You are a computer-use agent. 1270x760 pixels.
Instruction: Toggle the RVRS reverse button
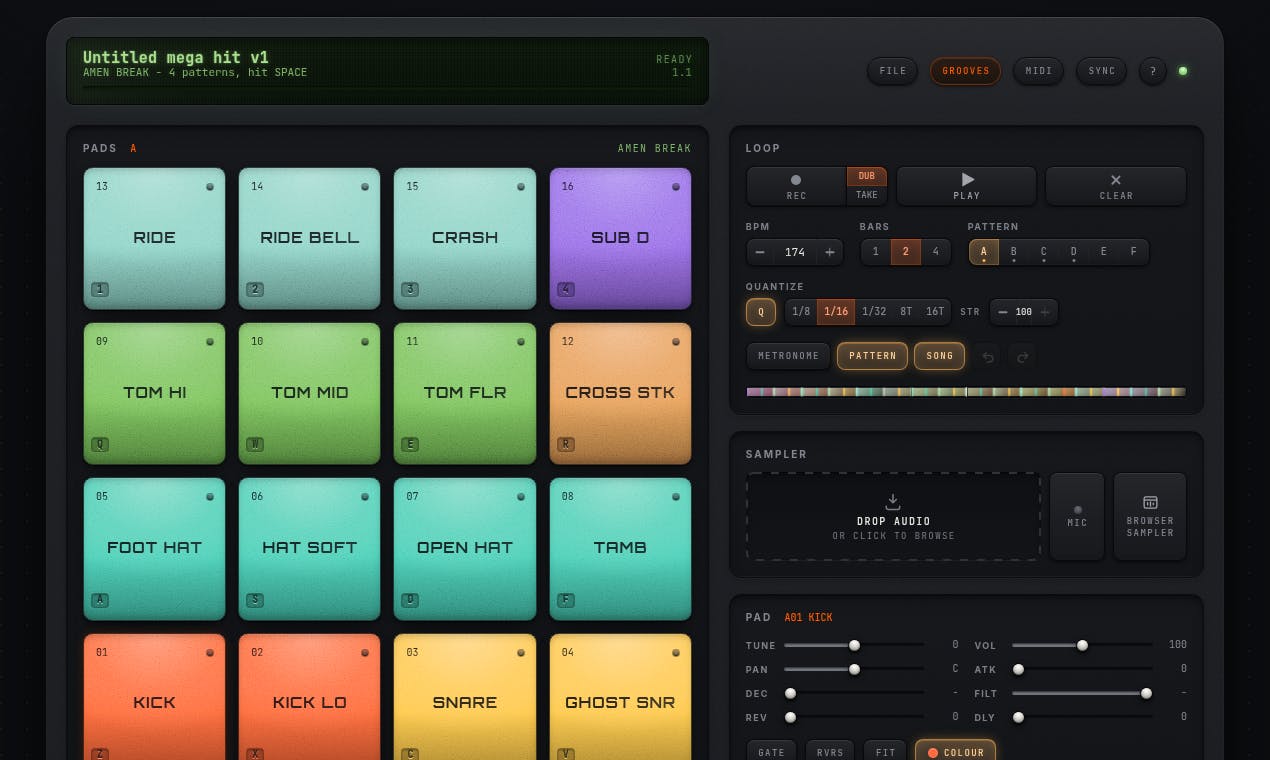tap(830, 752)
